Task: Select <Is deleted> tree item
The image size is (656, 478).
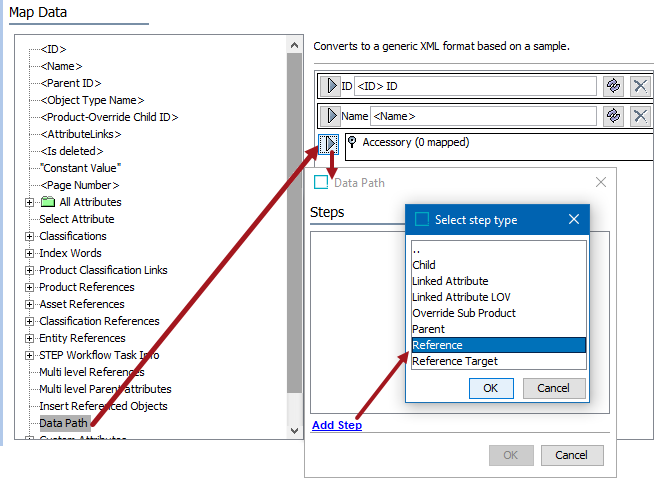Action: pos(72,151)
